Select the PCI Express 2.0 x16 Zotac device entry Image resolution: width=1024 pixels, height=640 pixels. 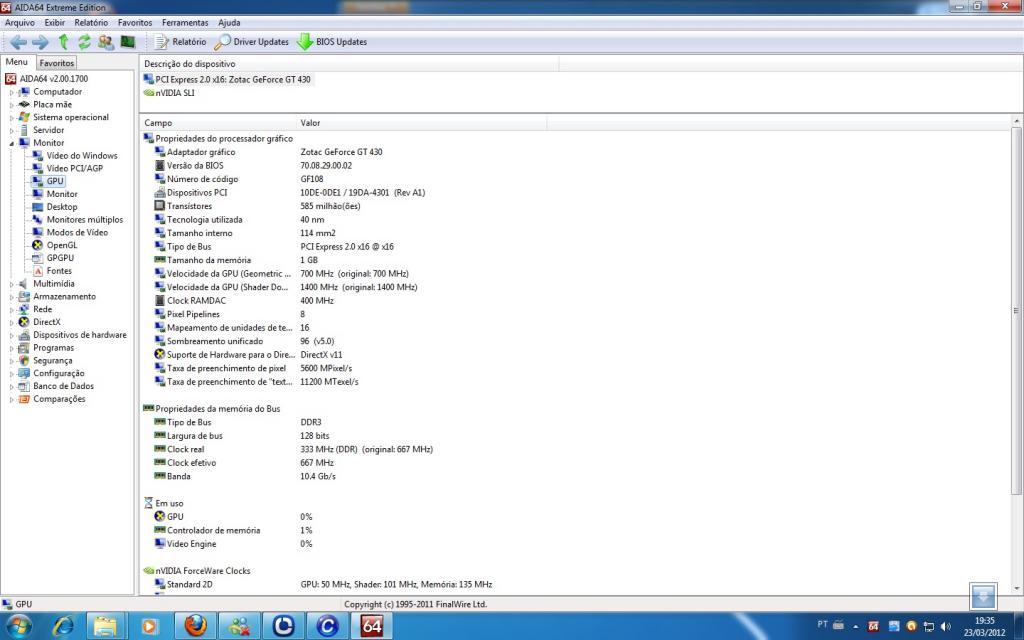coord(227,80)
